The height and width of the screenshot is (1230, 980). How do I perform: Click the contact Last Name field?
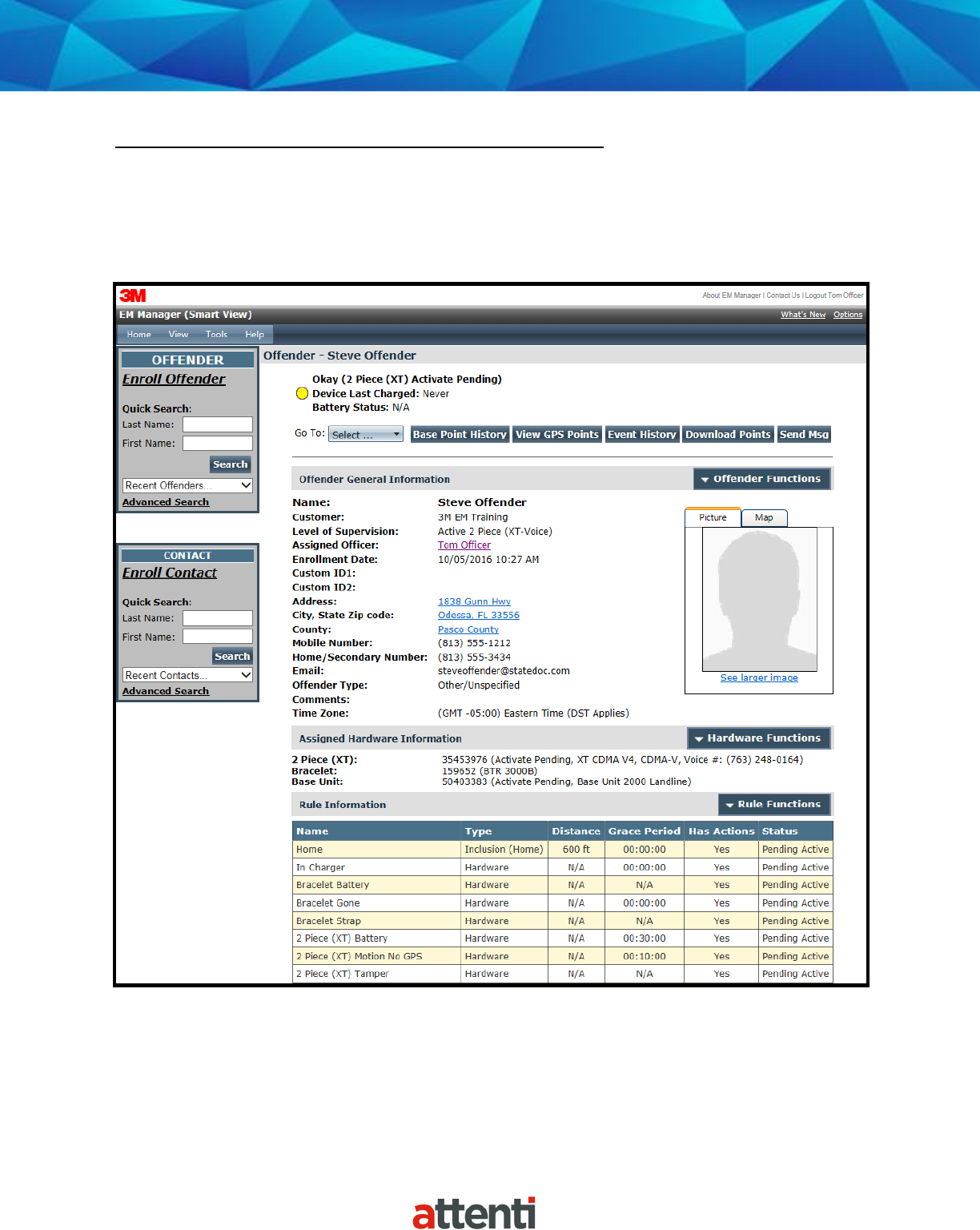[218, 618]
